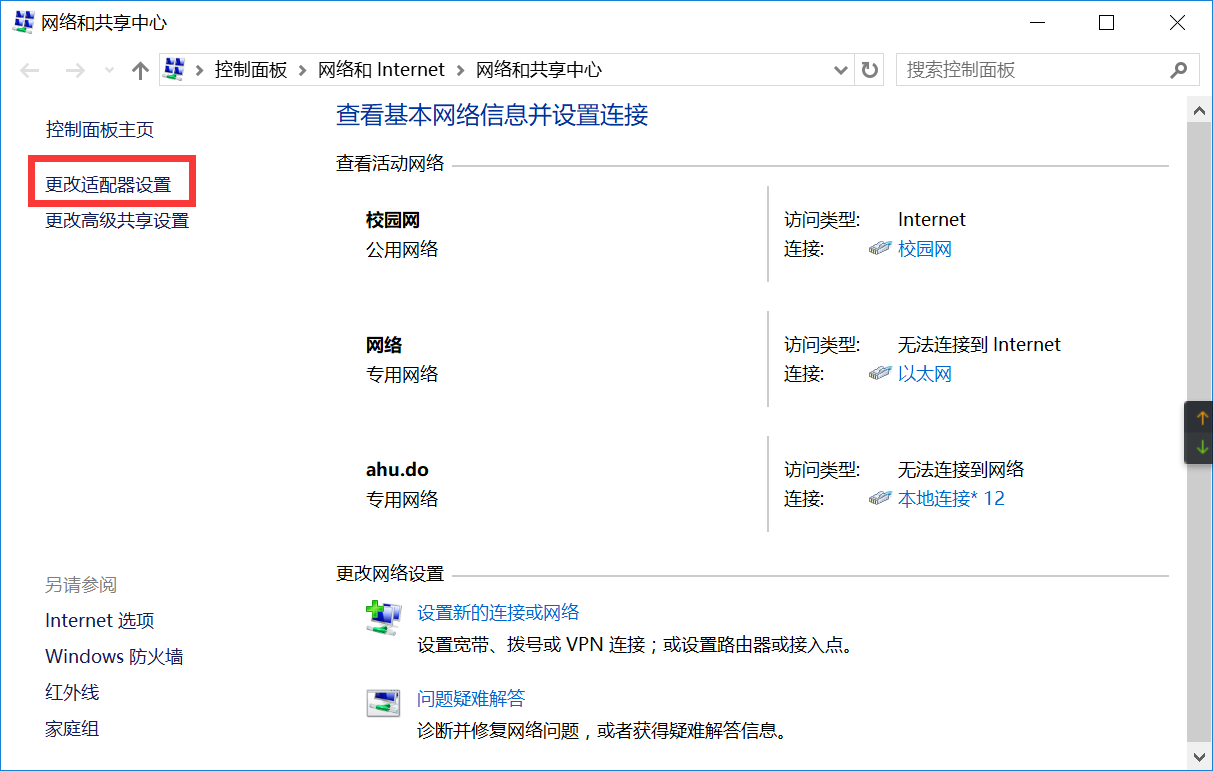Click the 设置新的连接或网络 green network icon
This screenshot has width=1213, height=771.
click(383, 617)
